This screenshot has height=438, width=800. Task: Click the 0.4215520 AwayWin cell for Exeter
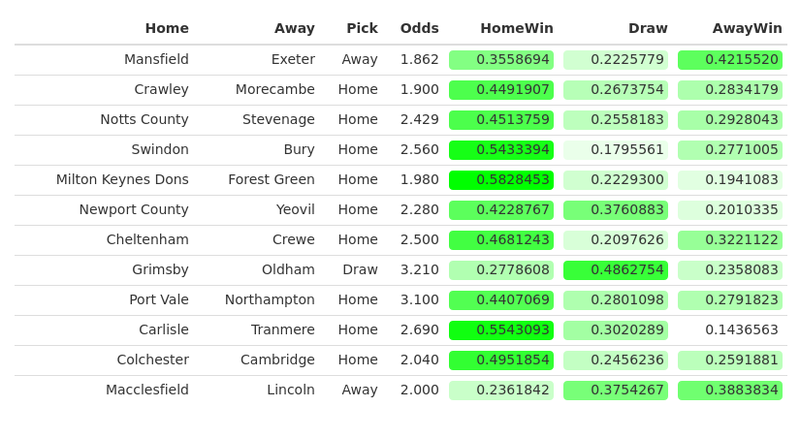[x=730, y=60]
